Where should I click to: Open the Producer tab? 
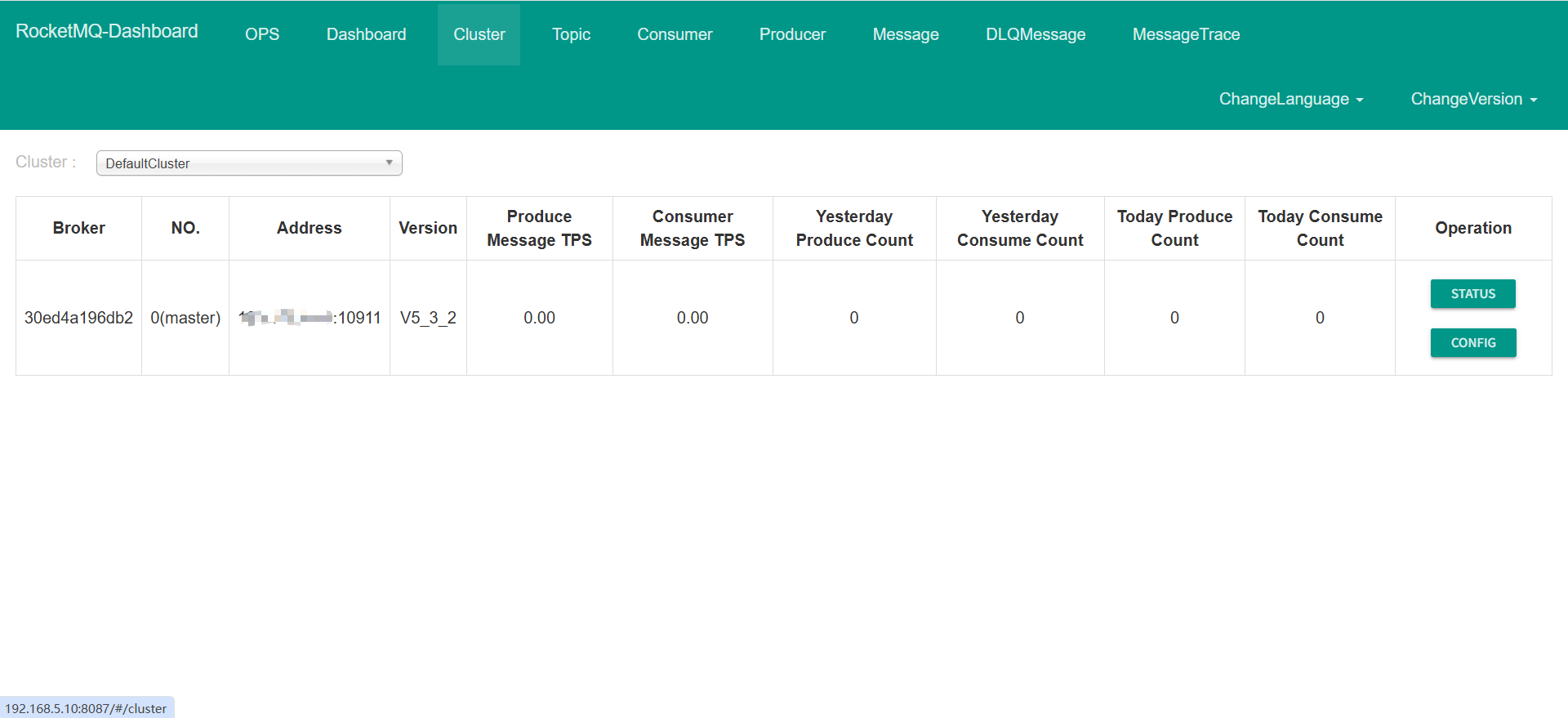(792, 34)
